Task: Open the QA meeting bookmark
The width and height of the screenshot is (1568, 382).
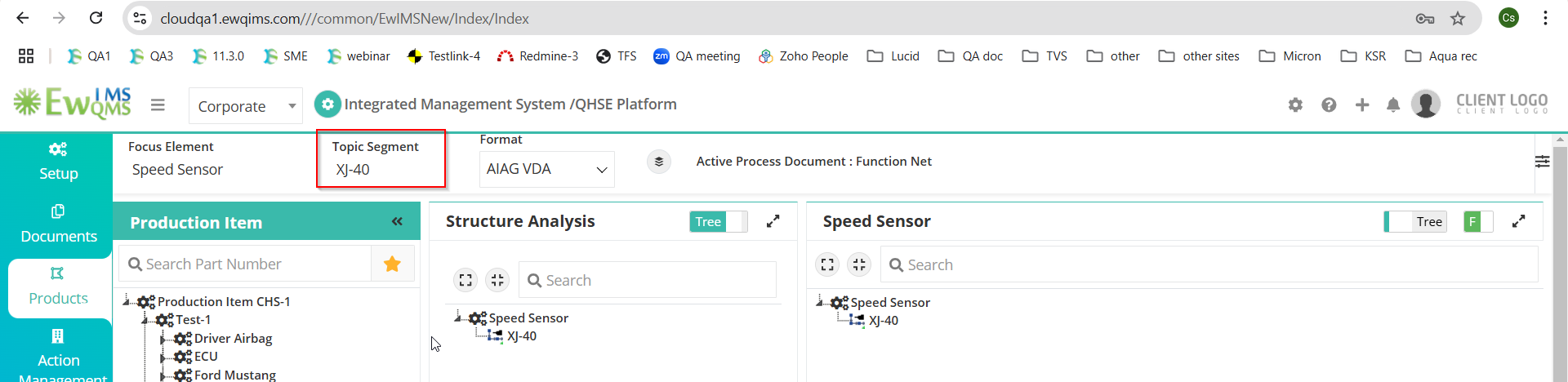Action: pyautogui.click(x=697, y=56)
